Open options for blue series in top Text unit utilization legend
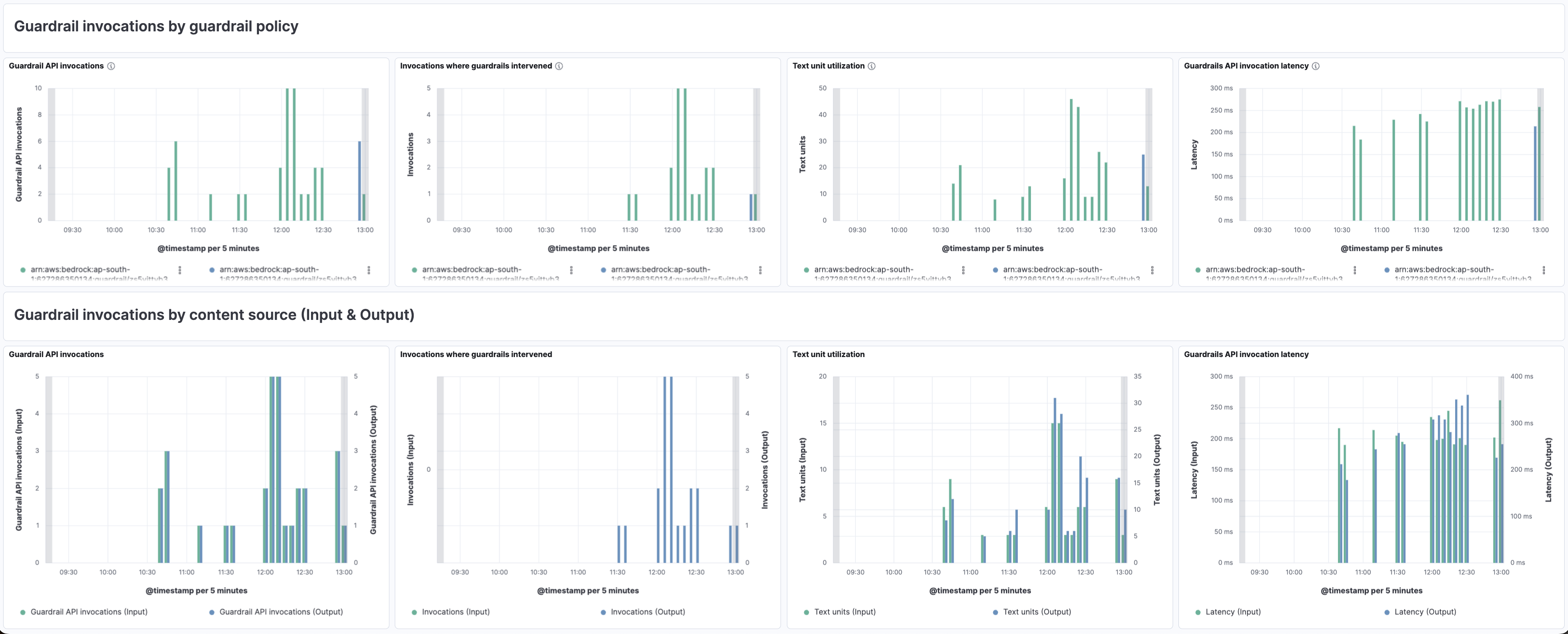Viewport: 1568px width, 634px height. coord(1152,270)
